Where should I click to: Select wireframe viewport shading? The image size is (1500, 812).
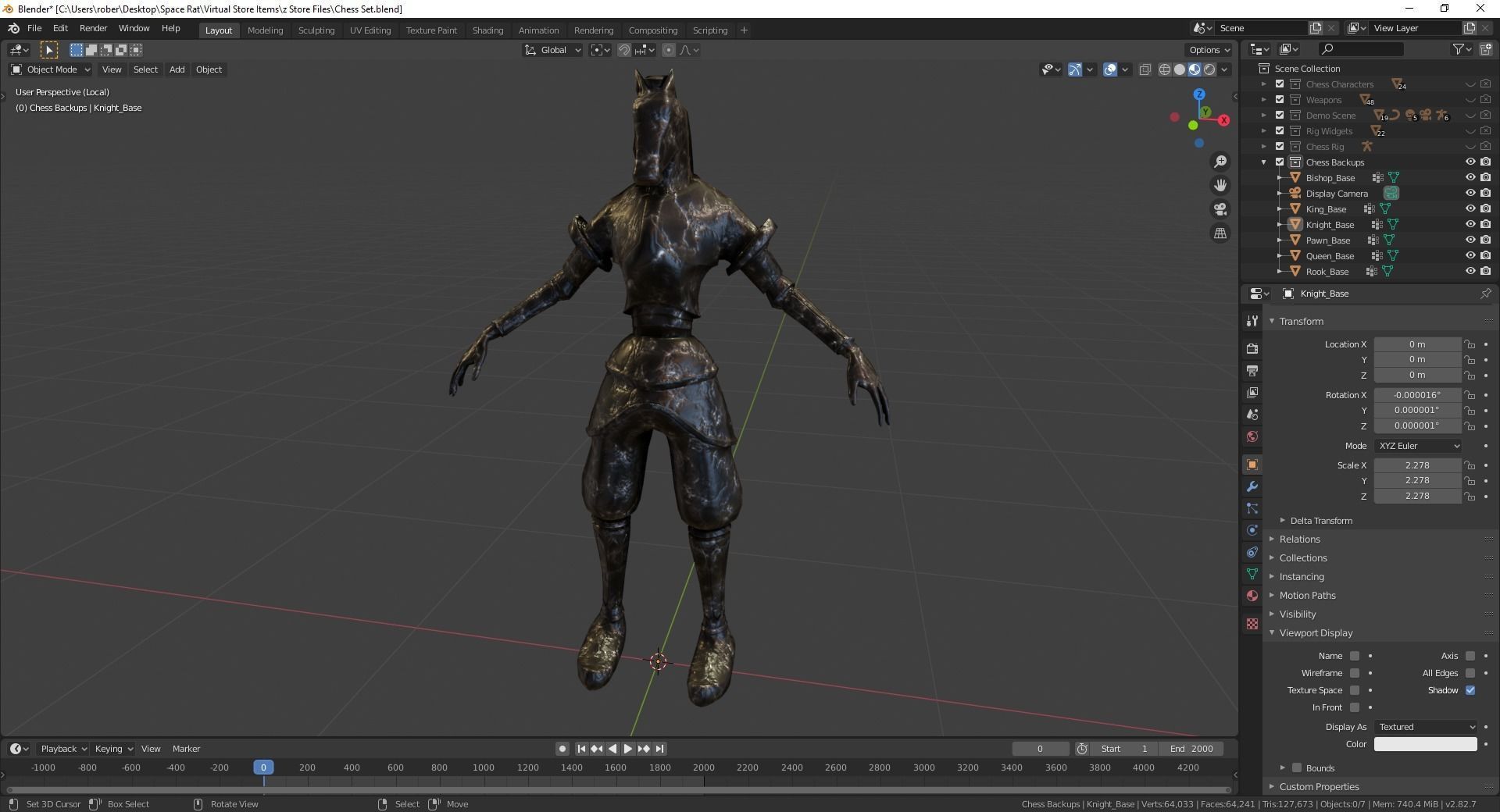[1165, 69]
